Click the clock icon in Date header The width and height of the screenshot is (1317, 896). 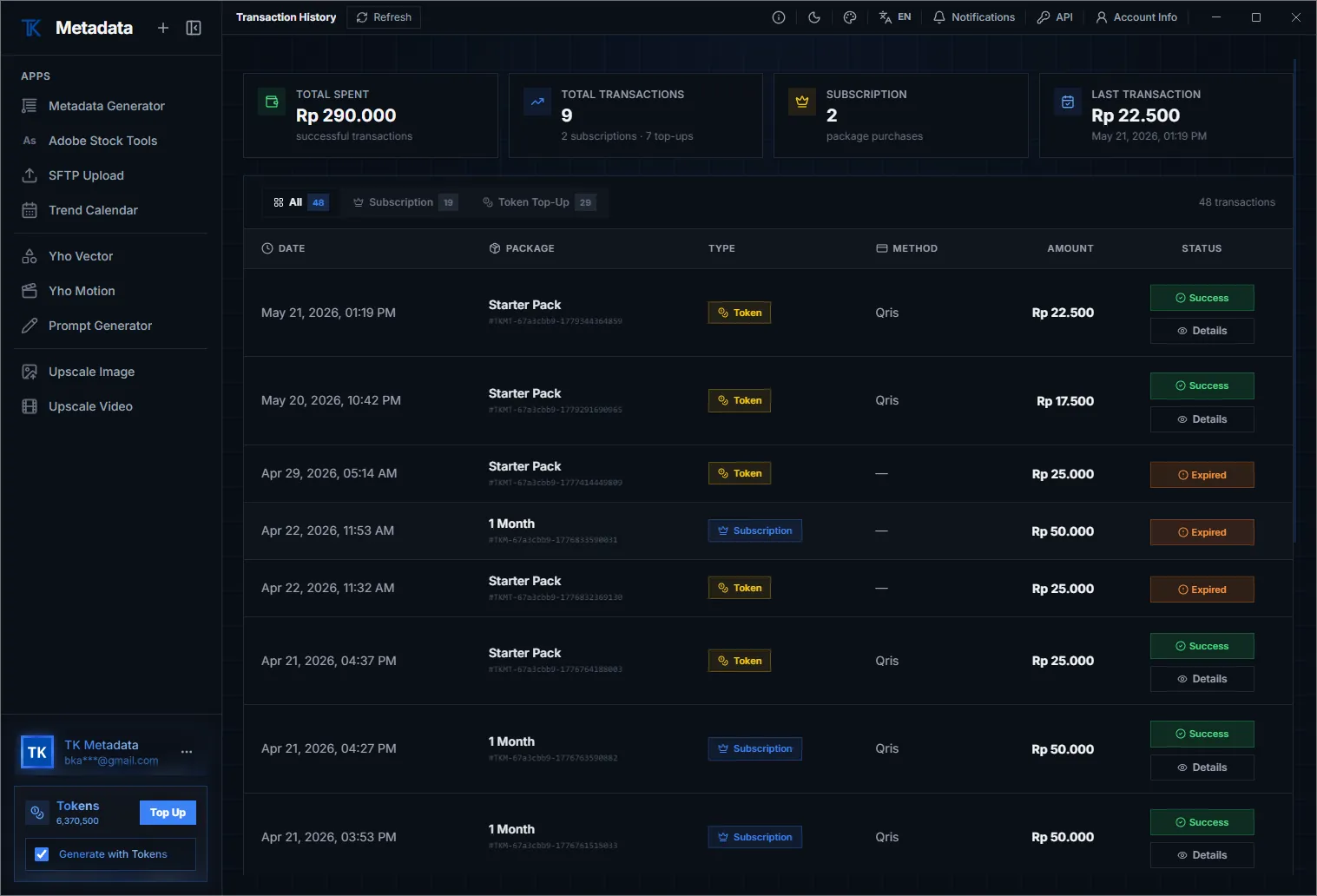(x=267, y=248)
